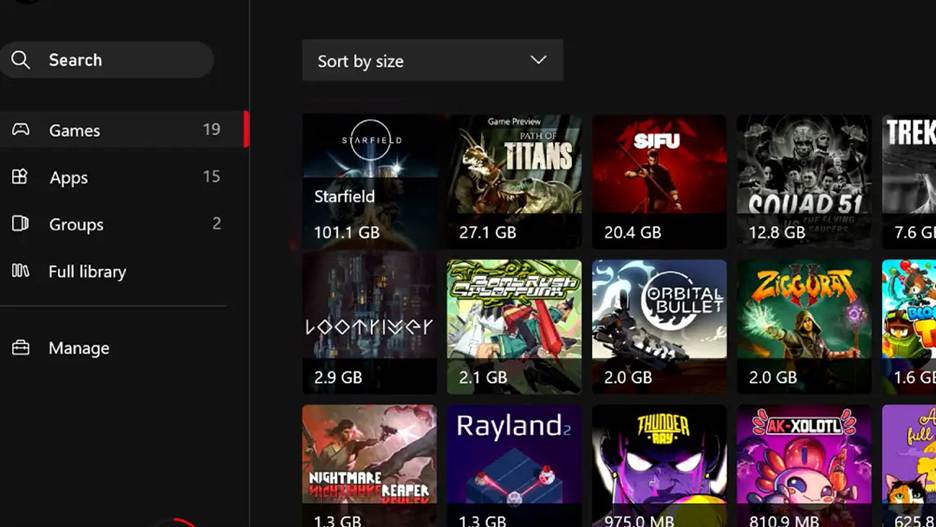Go to the Manage page
The height and width of the screenshot is (527, 936).
[79, 348]
